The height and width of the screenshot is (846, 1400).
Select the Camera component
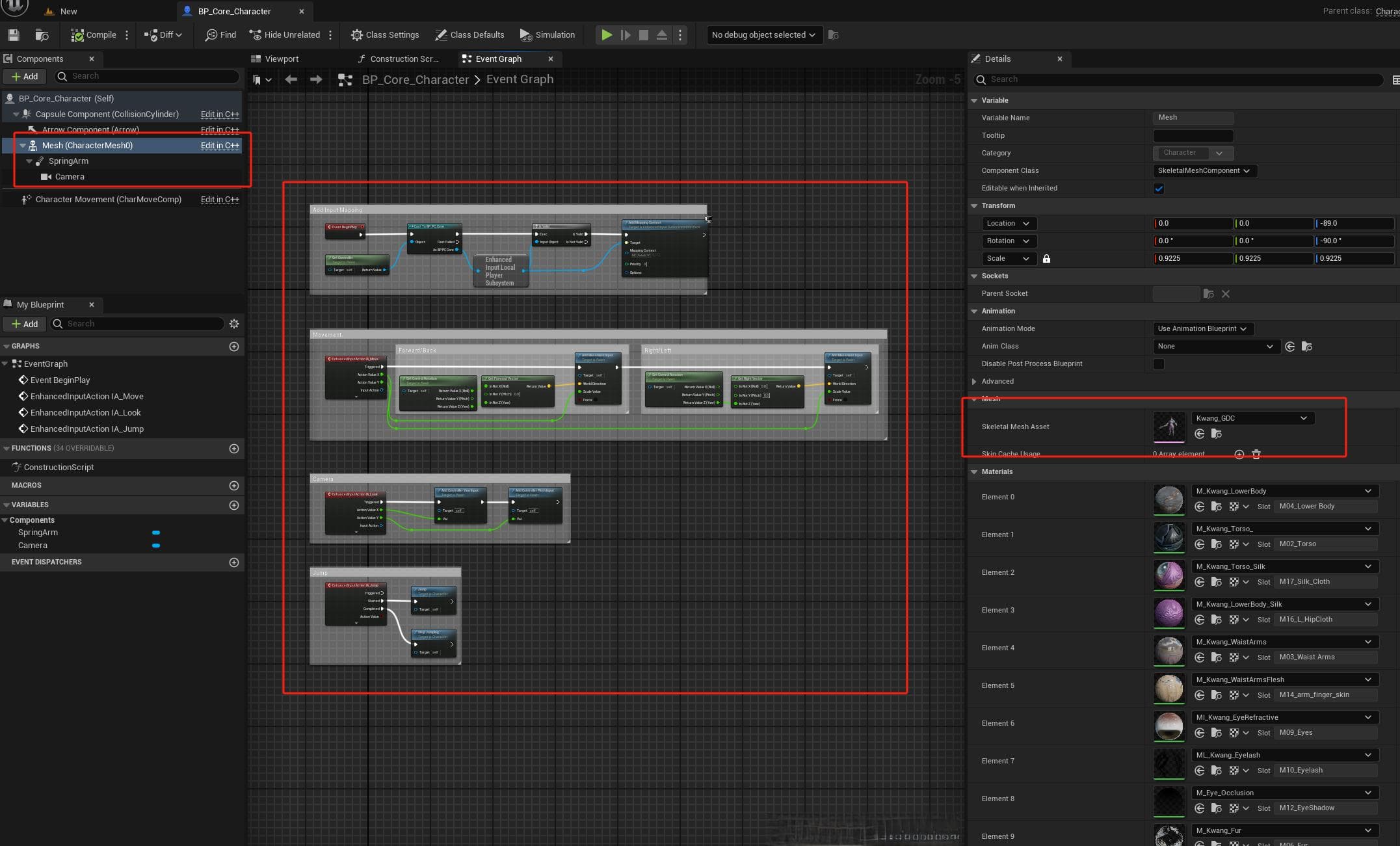click(70, 177)
